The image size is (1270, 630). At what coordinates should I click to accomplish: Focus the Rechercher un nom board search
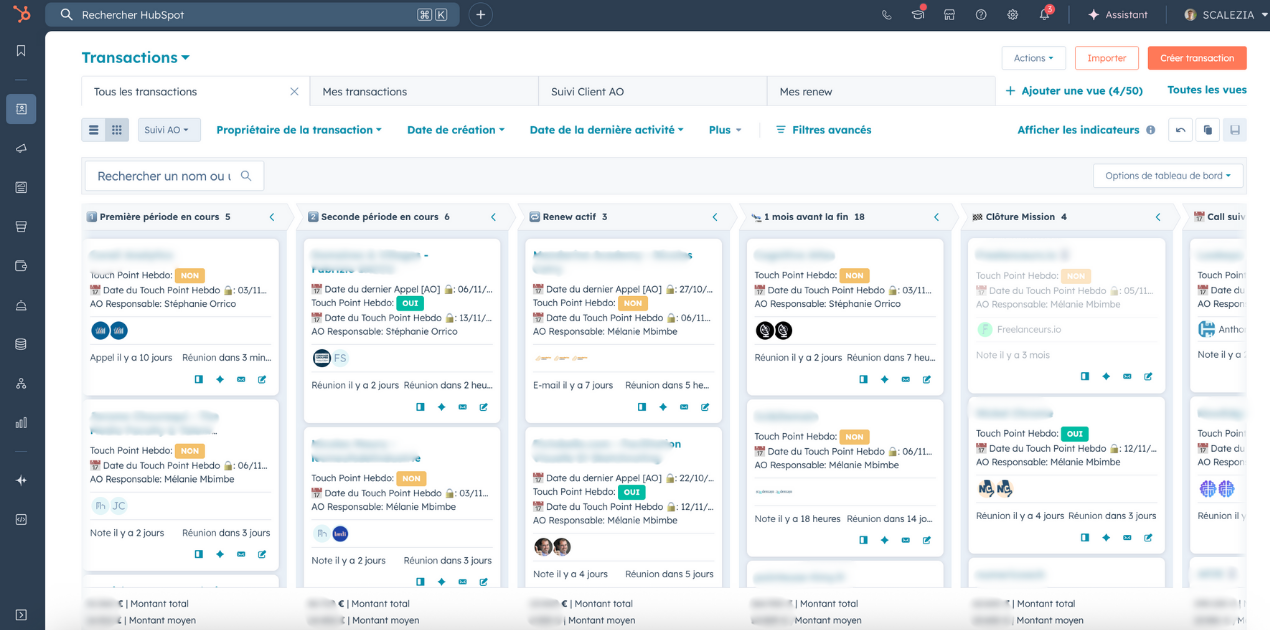(175, 176)
